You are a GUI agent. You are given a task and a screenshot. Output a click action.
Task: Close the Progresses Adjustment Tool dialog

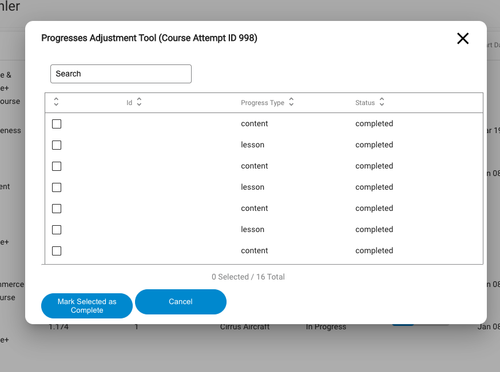click(463, 38)
